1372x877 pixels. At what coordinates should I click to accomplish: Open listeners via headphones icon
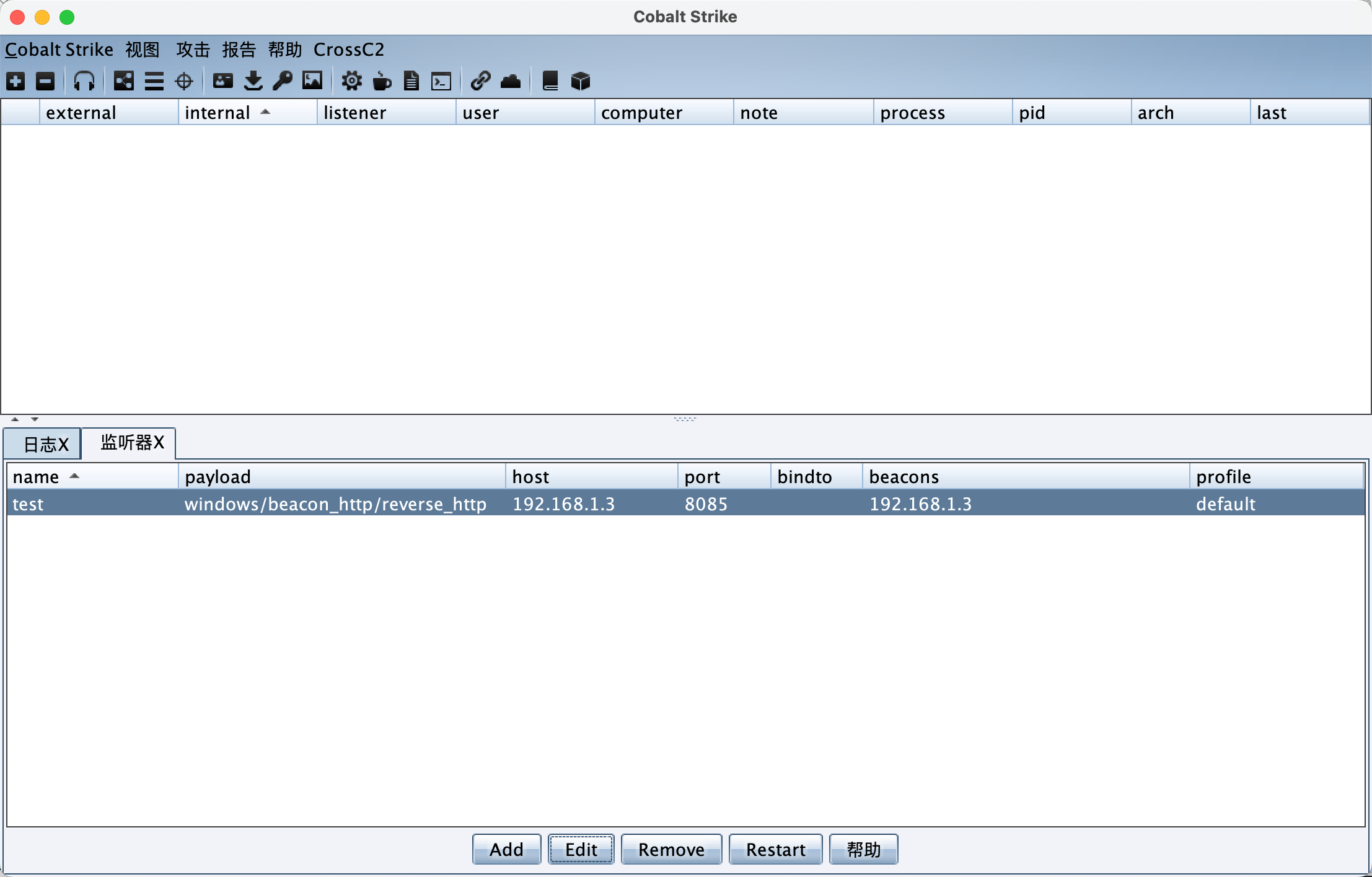tap(84, 81)
